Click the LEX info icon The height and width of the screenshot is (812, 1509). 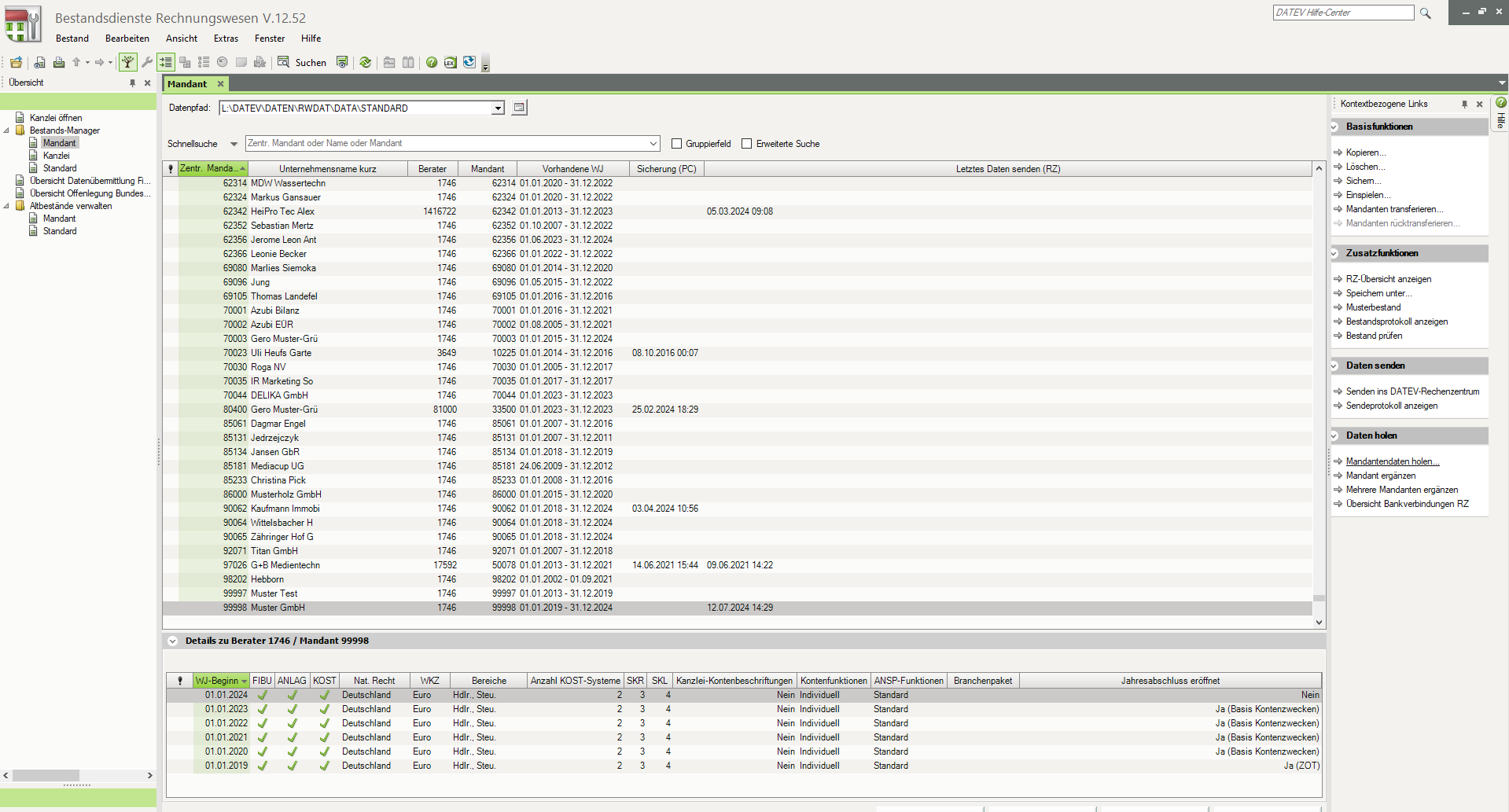tap(451, 63)
